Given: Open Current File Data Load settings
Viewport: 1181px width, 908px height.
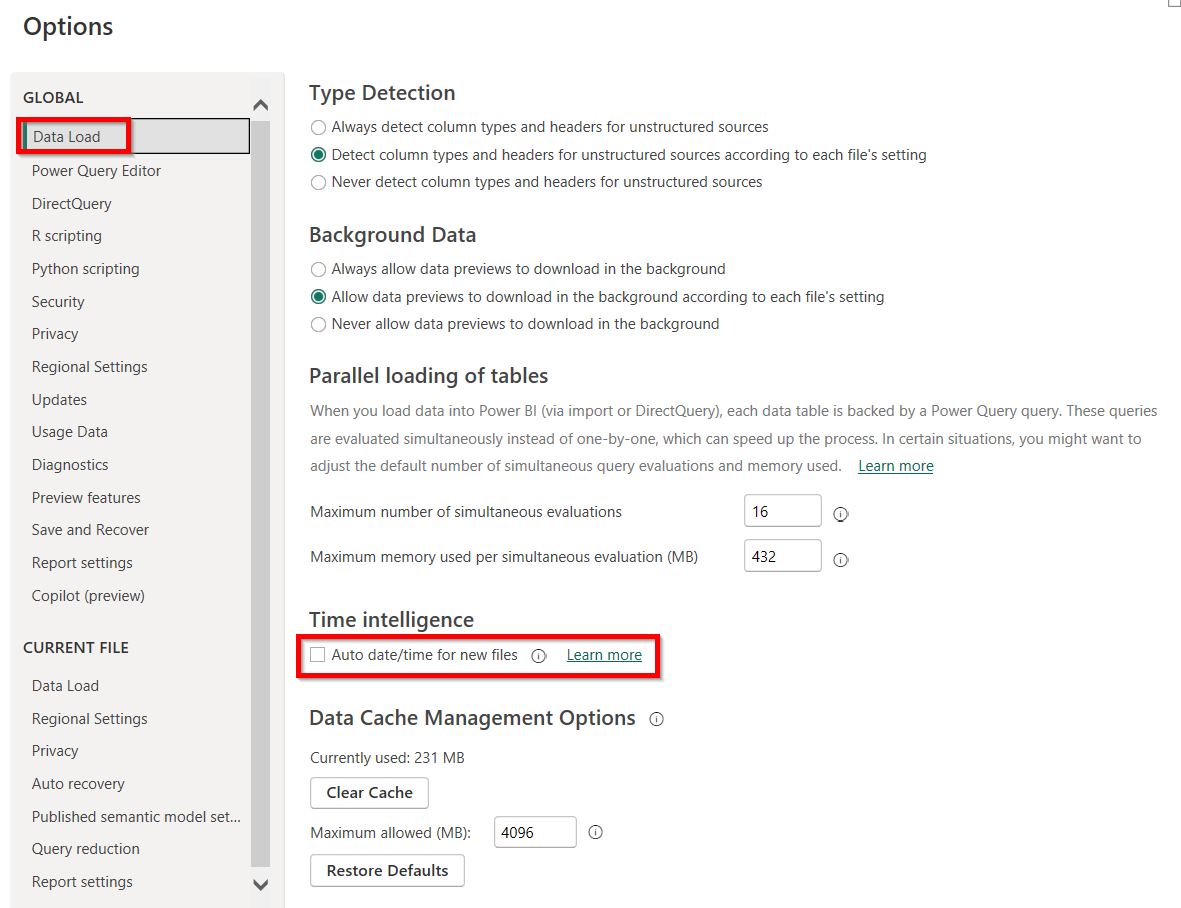Looking at the screenshot, I should point(65,686).
